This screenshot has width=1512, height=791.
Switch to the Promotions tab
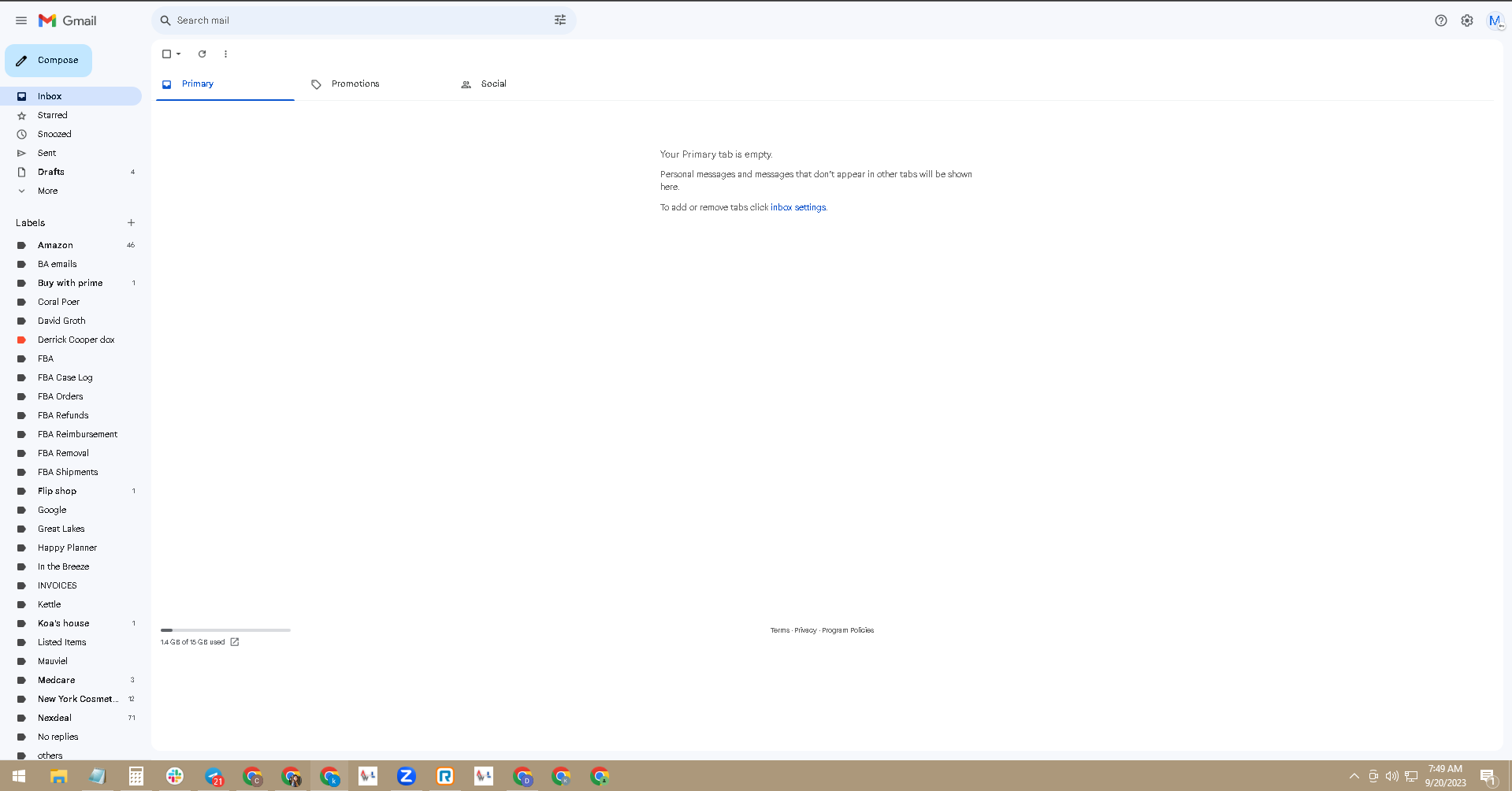point(375,84)
